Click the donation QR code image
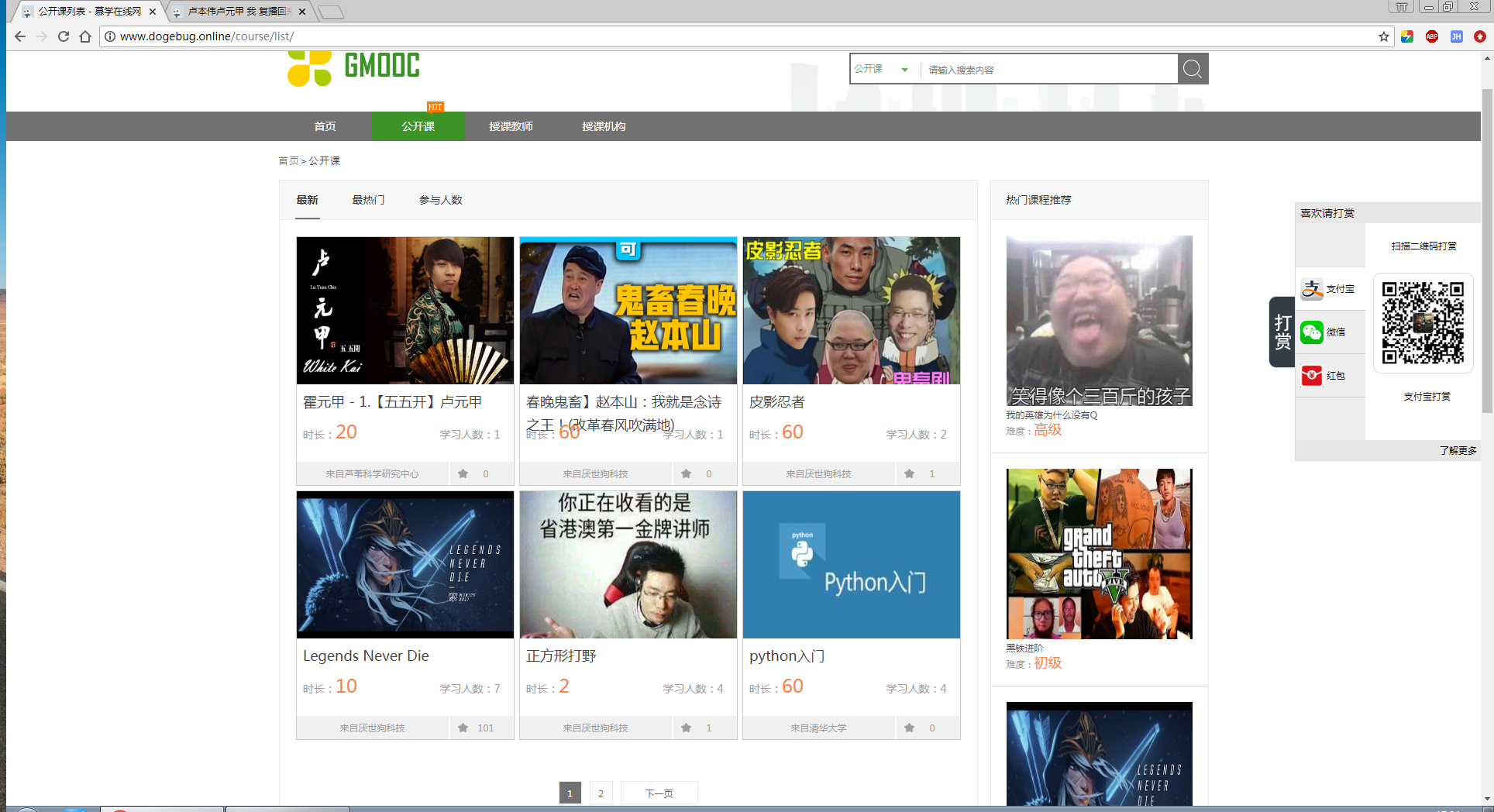 point(1423,322)
